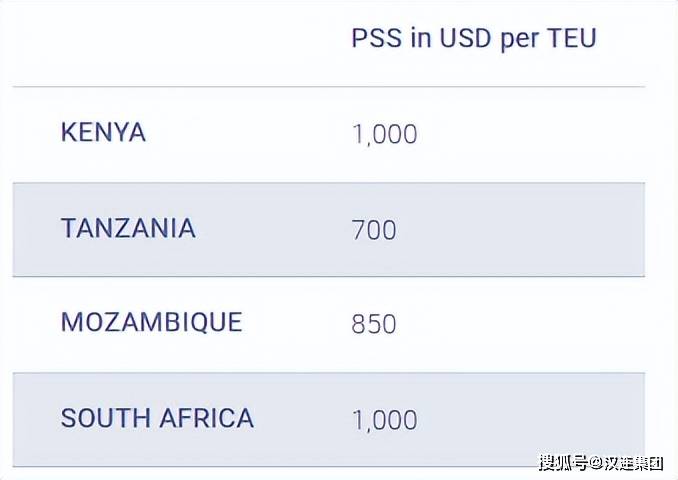Click the word 'per' in header

tap(519, 41)
